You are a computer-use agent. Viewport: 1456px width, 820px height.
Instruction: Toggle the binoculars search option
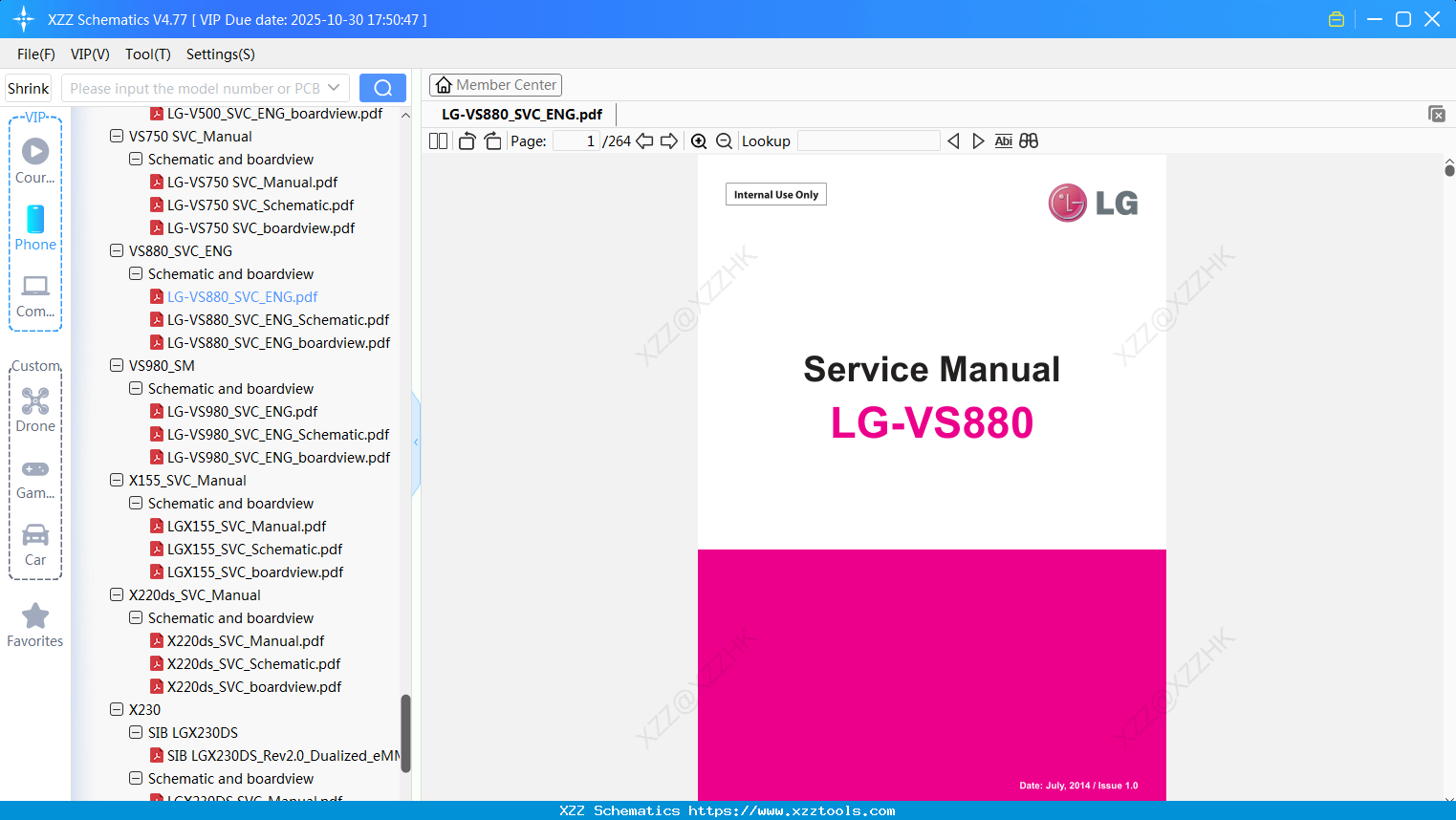click(1029, 140)
